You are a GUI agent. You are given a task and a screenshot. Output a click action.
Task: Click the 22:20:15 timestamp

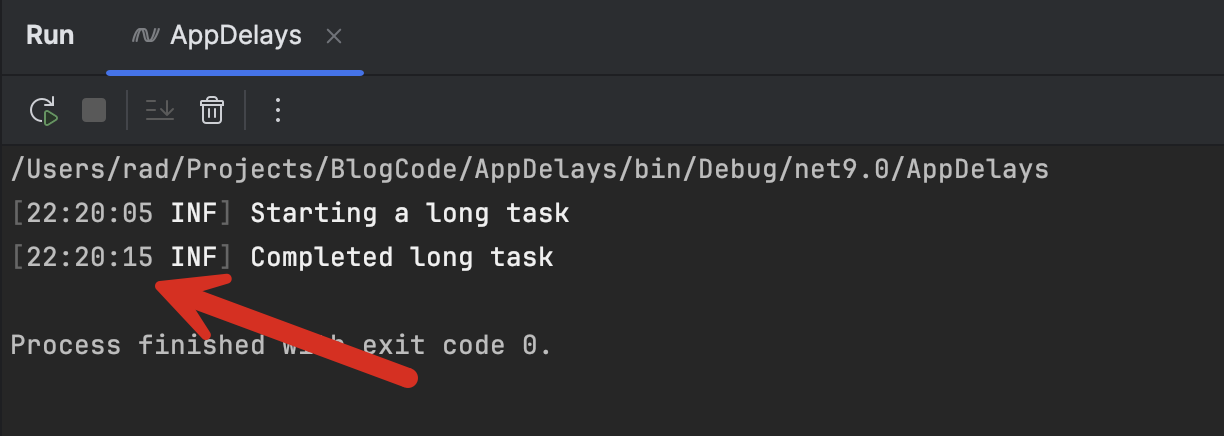click(90, 257)
